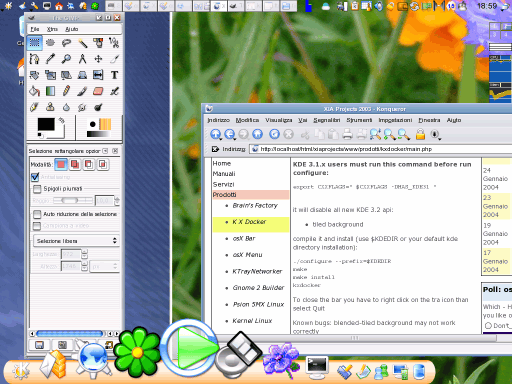This screenshot has width=512, height=384.
Task: Select the Clone stamp tool
Action: 50,107
